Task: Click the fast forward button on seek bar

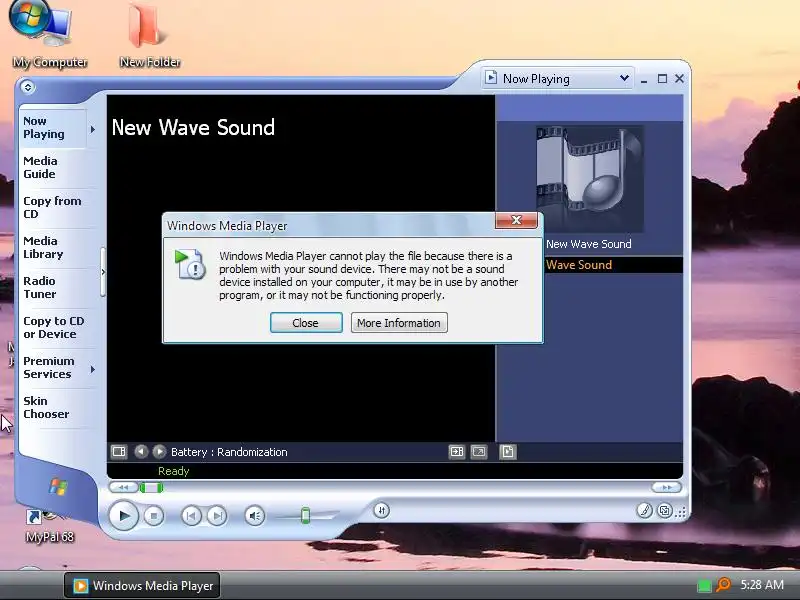Action: [666, 487]
